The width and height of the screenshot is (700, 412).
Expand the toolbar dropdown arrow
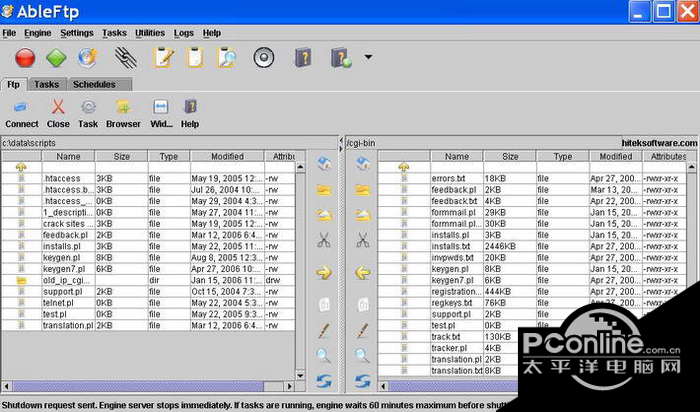click(x=368, y=57)
